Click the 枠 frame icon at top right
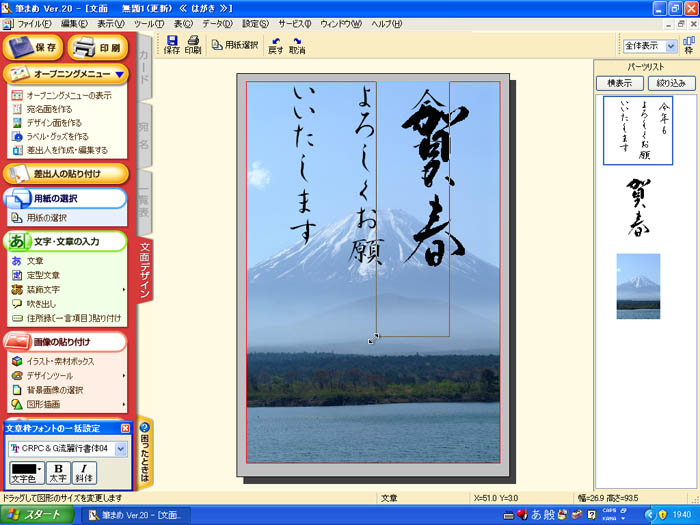Viewport: 700px width, 525px height. (688, 44)
